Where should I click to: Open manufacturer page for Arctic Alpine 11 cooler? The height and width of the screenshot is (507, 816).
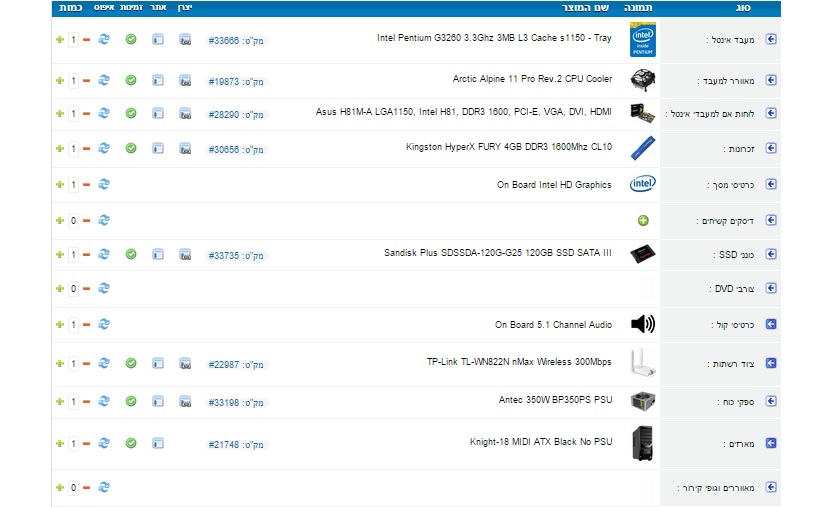(185, 80)
